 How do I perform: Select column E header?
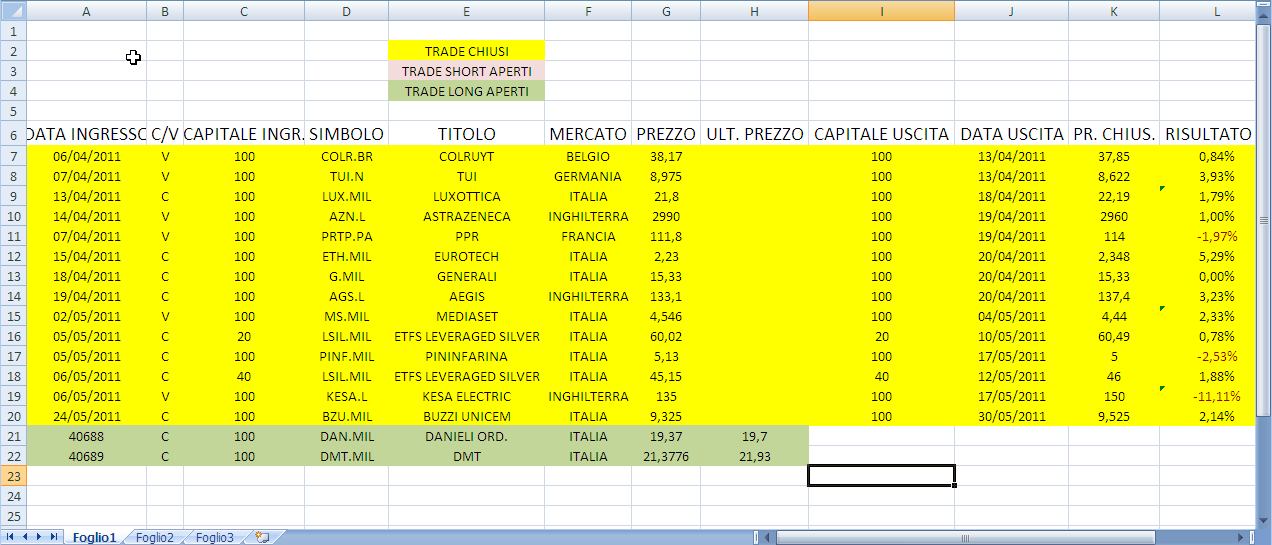tap(466, 11)
